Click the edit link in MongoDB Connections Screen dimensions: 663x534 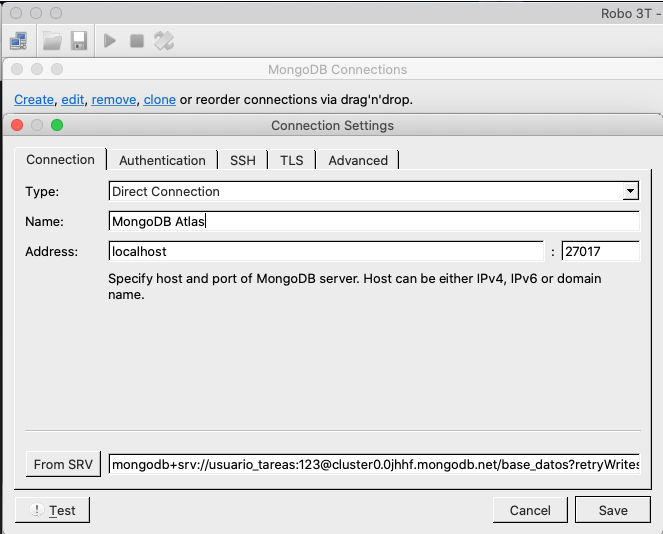(73, 99)
